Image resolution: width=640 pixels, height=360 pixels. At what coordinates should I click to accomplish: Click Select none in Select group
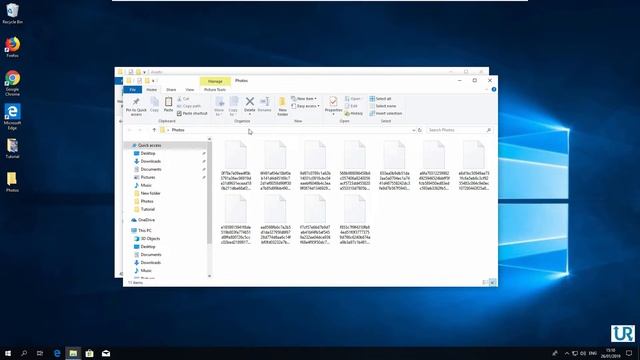(x=383, y=106)
